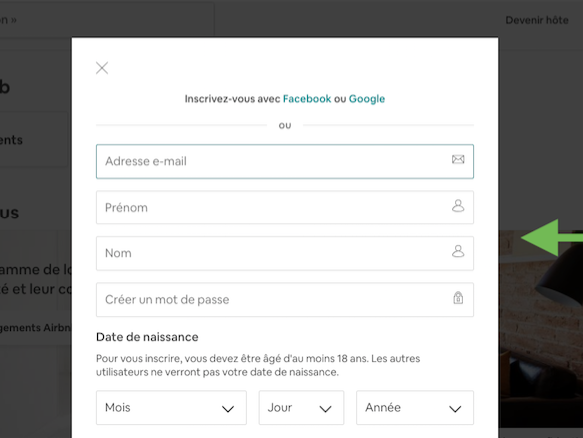Open the Devenir hôte menu item
Image resolution: width=583 pixels, height=438 pixels.
tap(537, 20)
